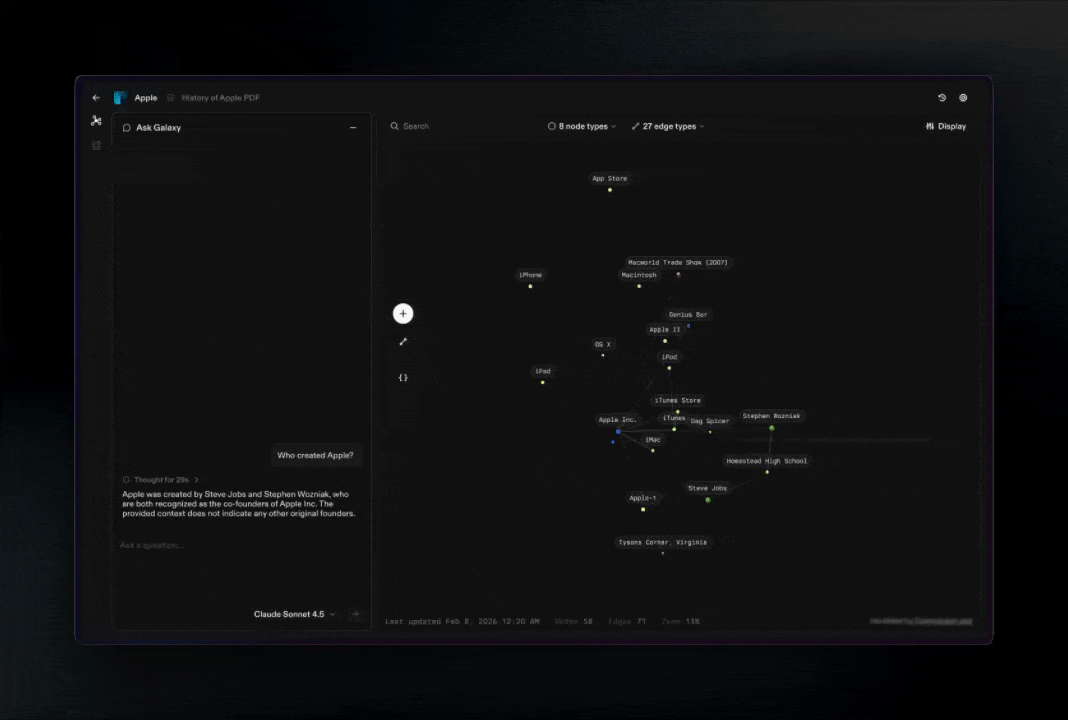This screenshot has width=1068, height=720.
Task: Open the graph view sidebar icon
Action: 96,121
